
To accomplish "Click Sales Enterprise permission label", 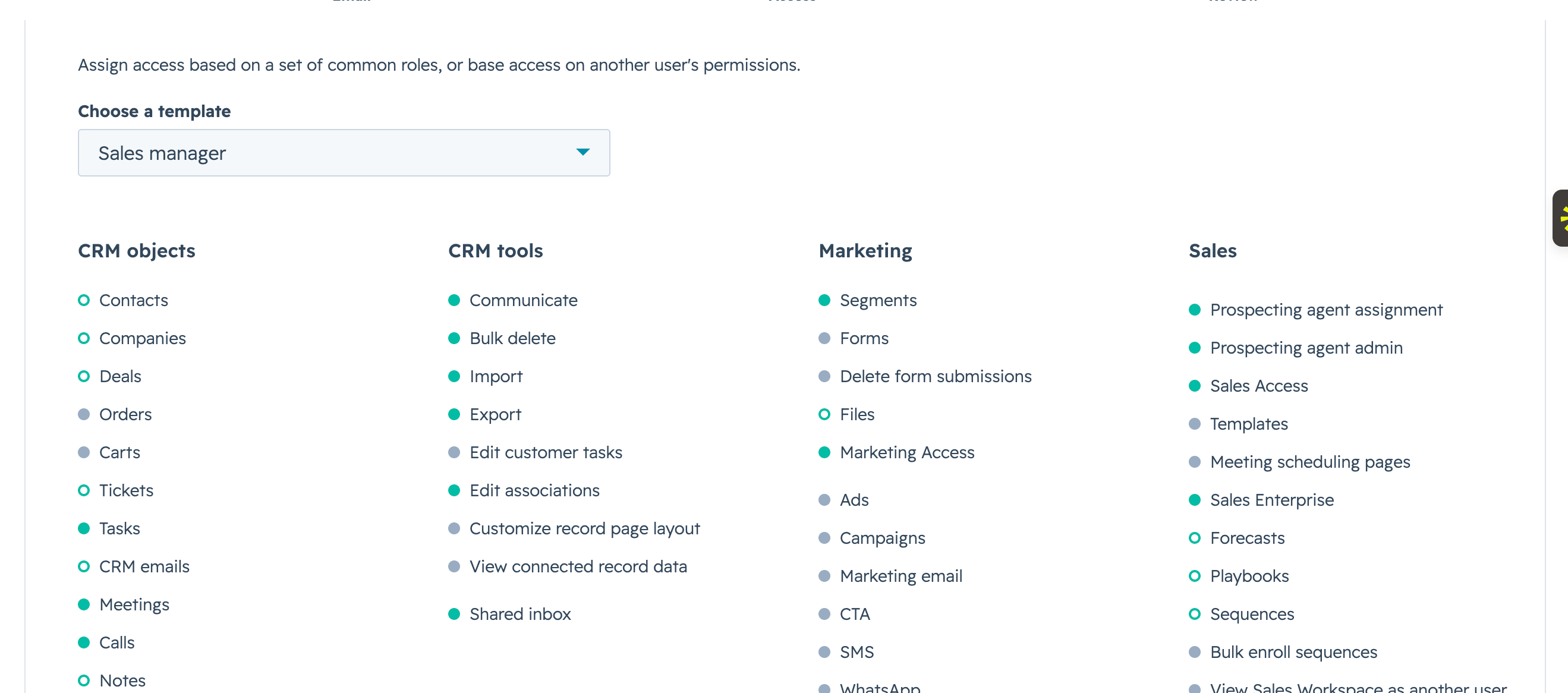I will pyautogui.click(x=1271, y=499).
